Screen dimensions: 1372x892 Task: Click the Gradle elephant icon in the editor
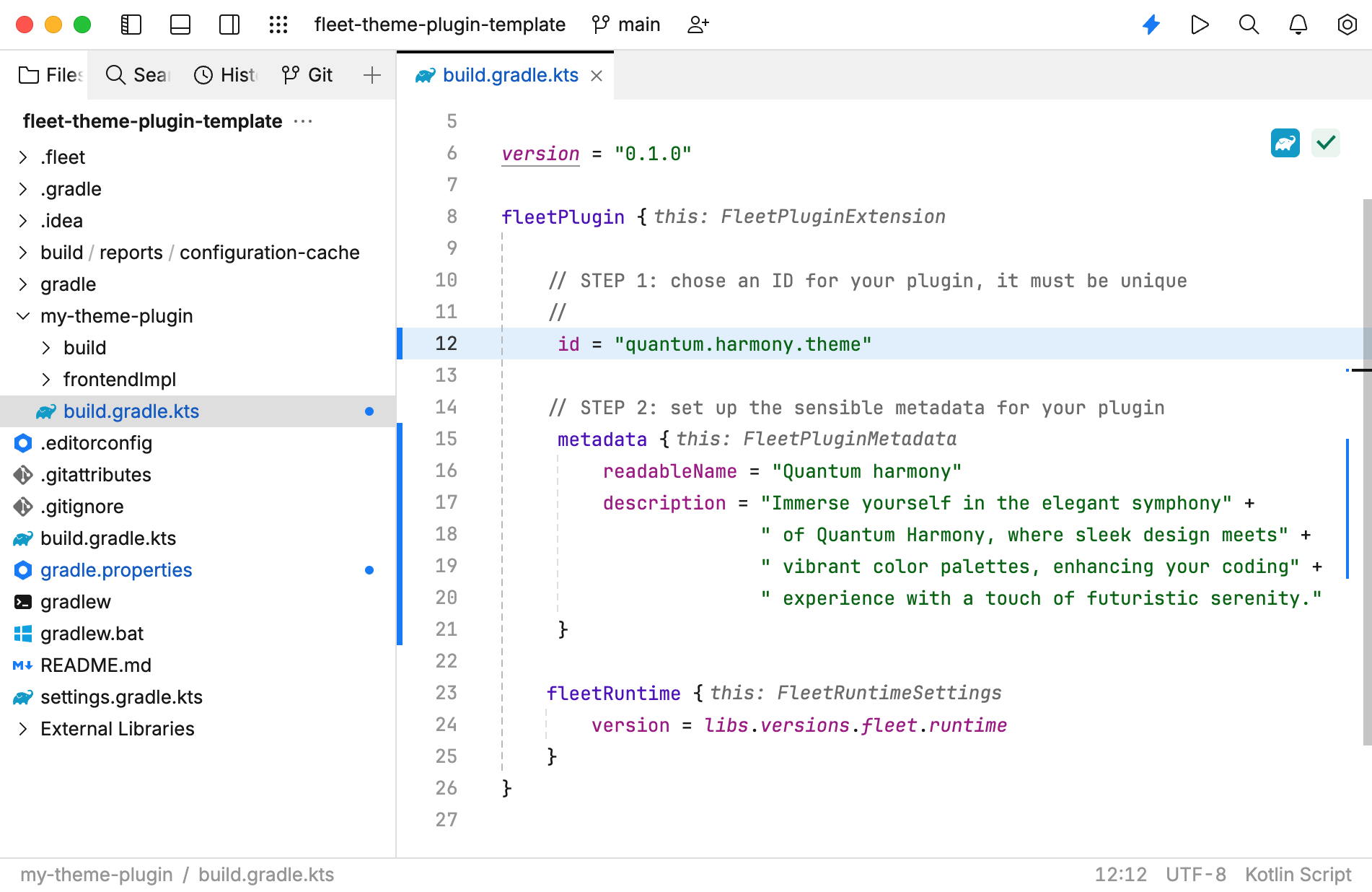click(x=1285, y=143)
